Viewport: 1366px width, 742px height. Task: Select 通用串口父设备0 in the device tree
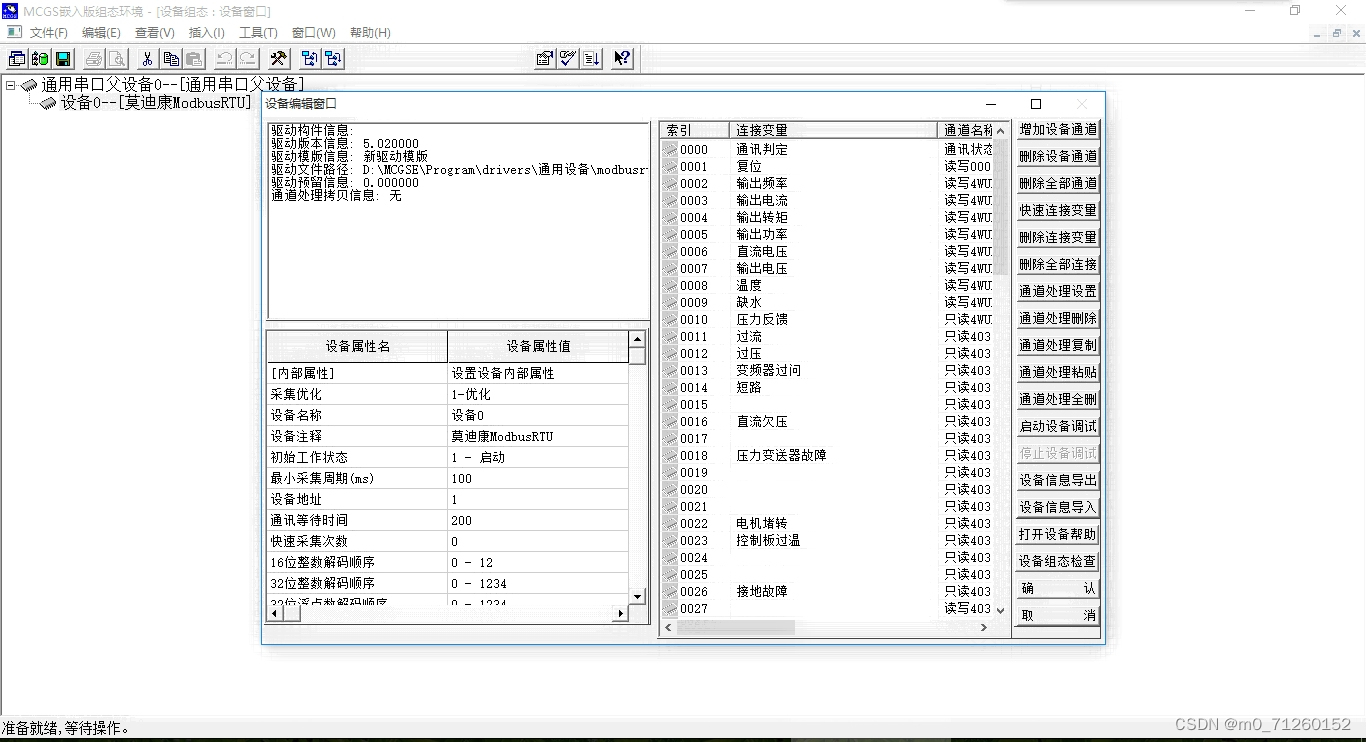(172, 85)
